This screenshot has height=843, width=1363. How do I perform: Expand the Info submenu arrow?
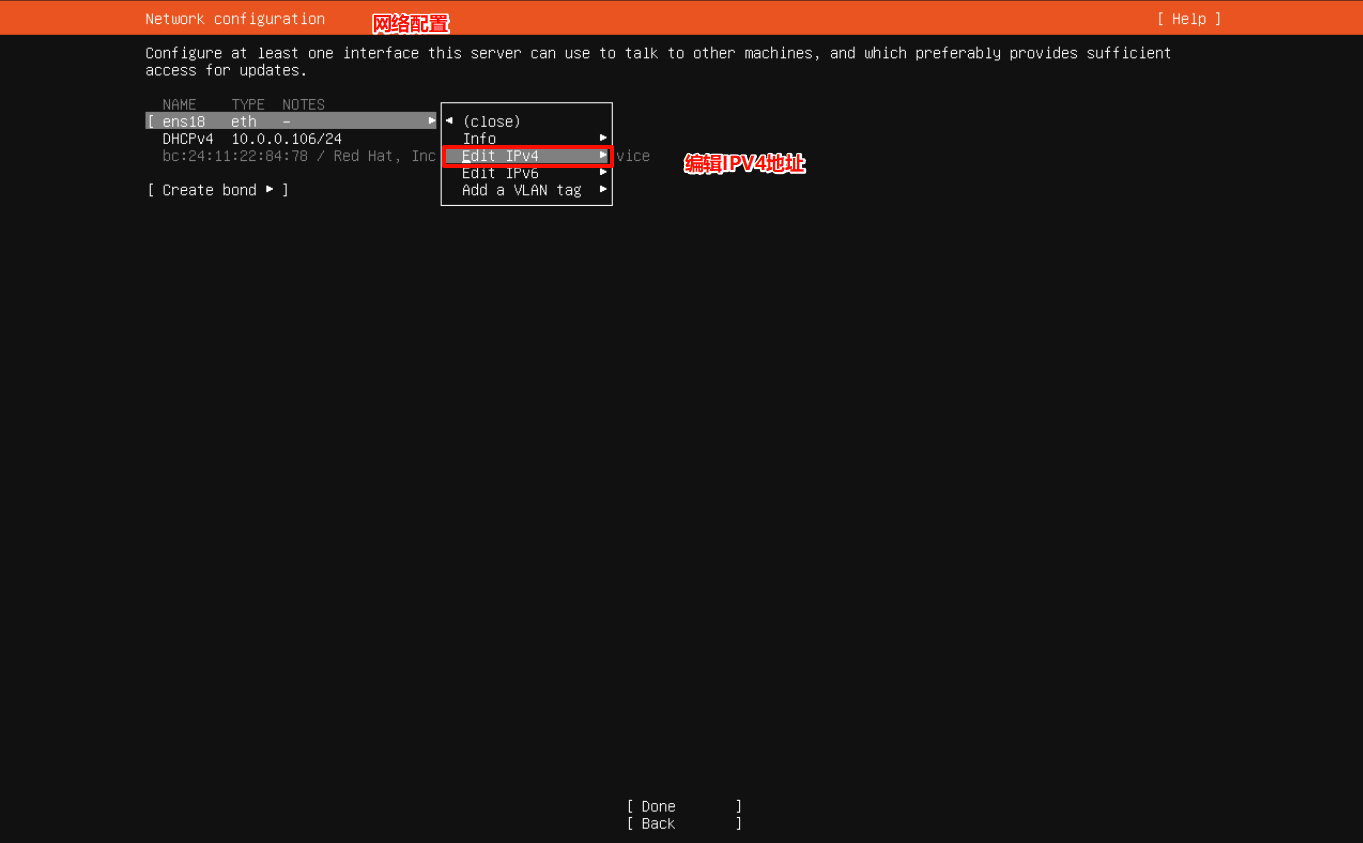pyautogui.click(x=603, y=138)
